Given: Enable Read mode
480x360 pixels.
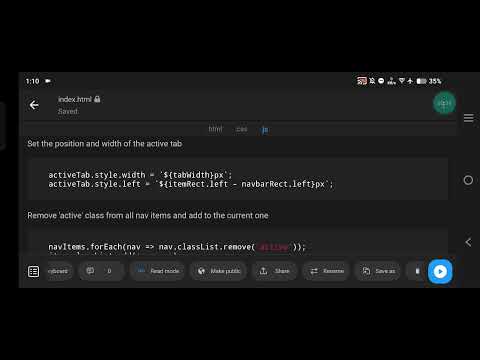Looking at the screenshot, I should click(158, 271).
